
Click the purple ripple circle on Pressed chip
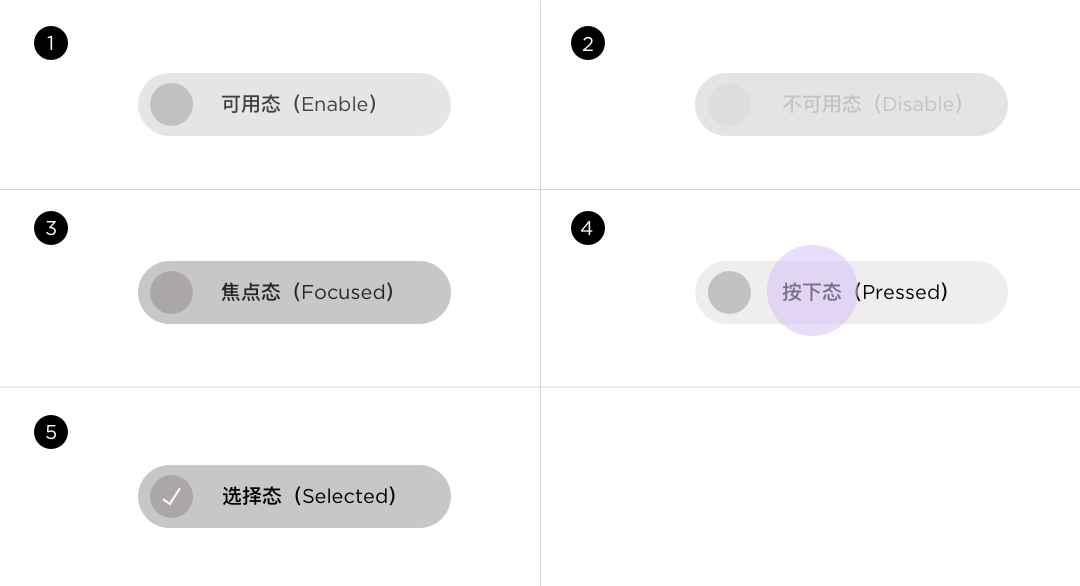coord(812,291)
